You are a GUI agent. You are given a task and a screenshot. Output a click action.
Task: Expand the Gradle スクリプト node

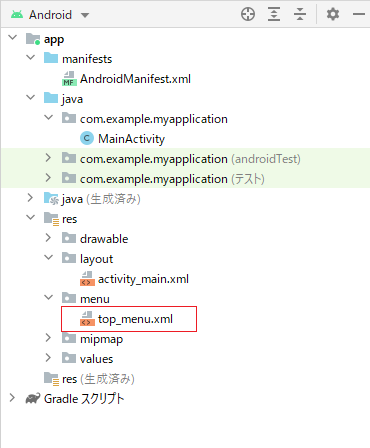12,398
